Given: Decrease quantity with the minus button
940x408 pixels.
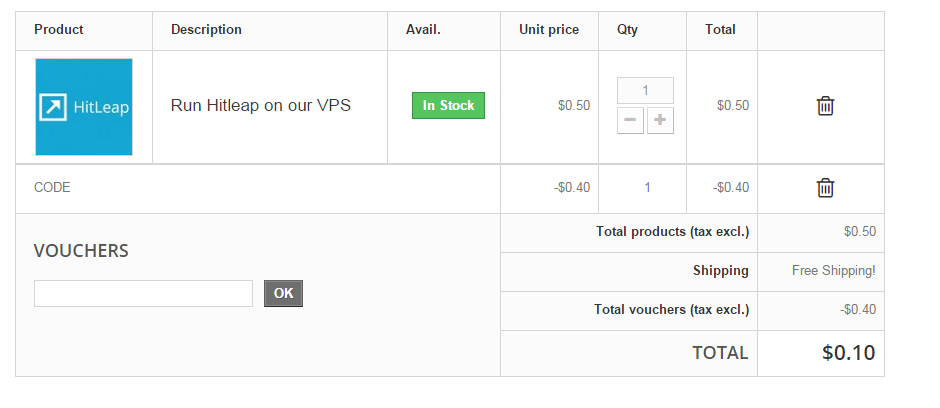Looking at the screenshot, I should click(x=630, y=120).
